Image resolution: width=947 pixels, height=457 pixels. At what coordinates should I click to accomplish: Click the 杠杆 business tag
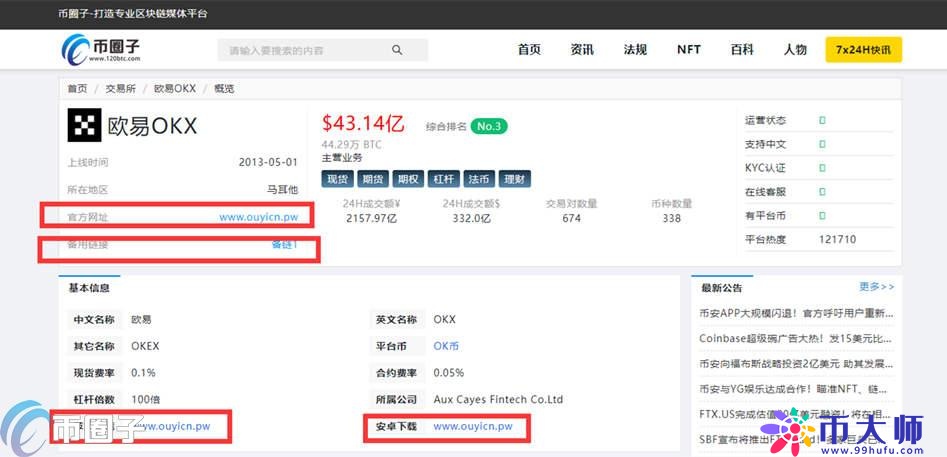445,179
